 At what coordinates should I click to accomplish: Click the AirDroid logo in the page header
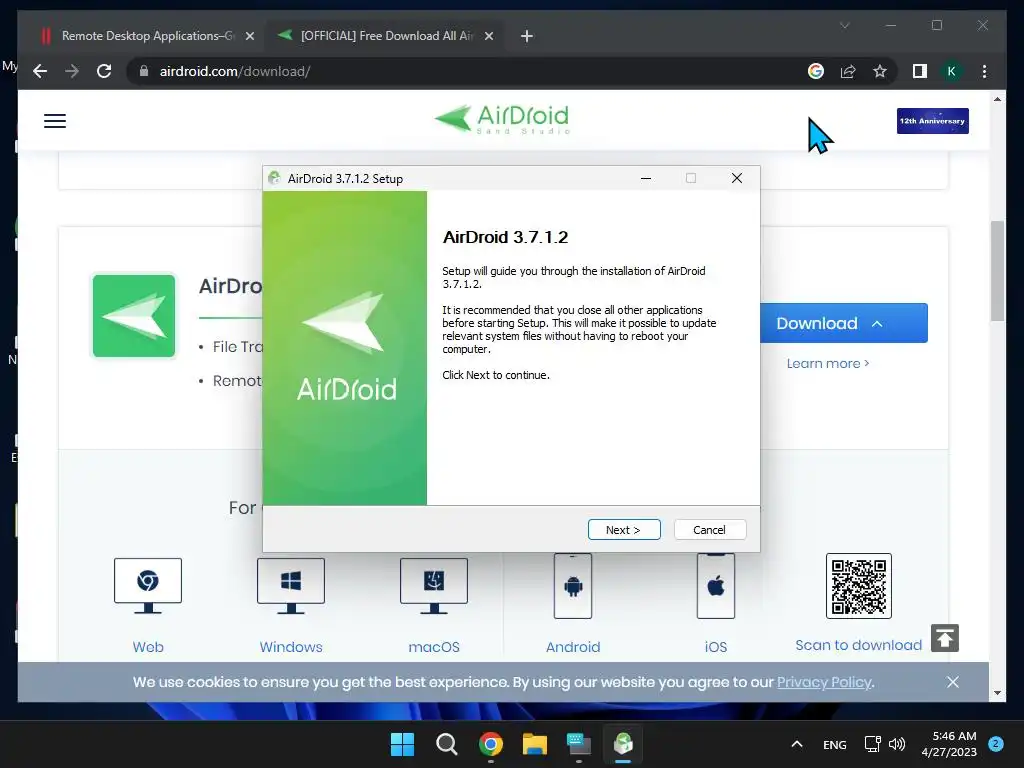click(502, 120)
